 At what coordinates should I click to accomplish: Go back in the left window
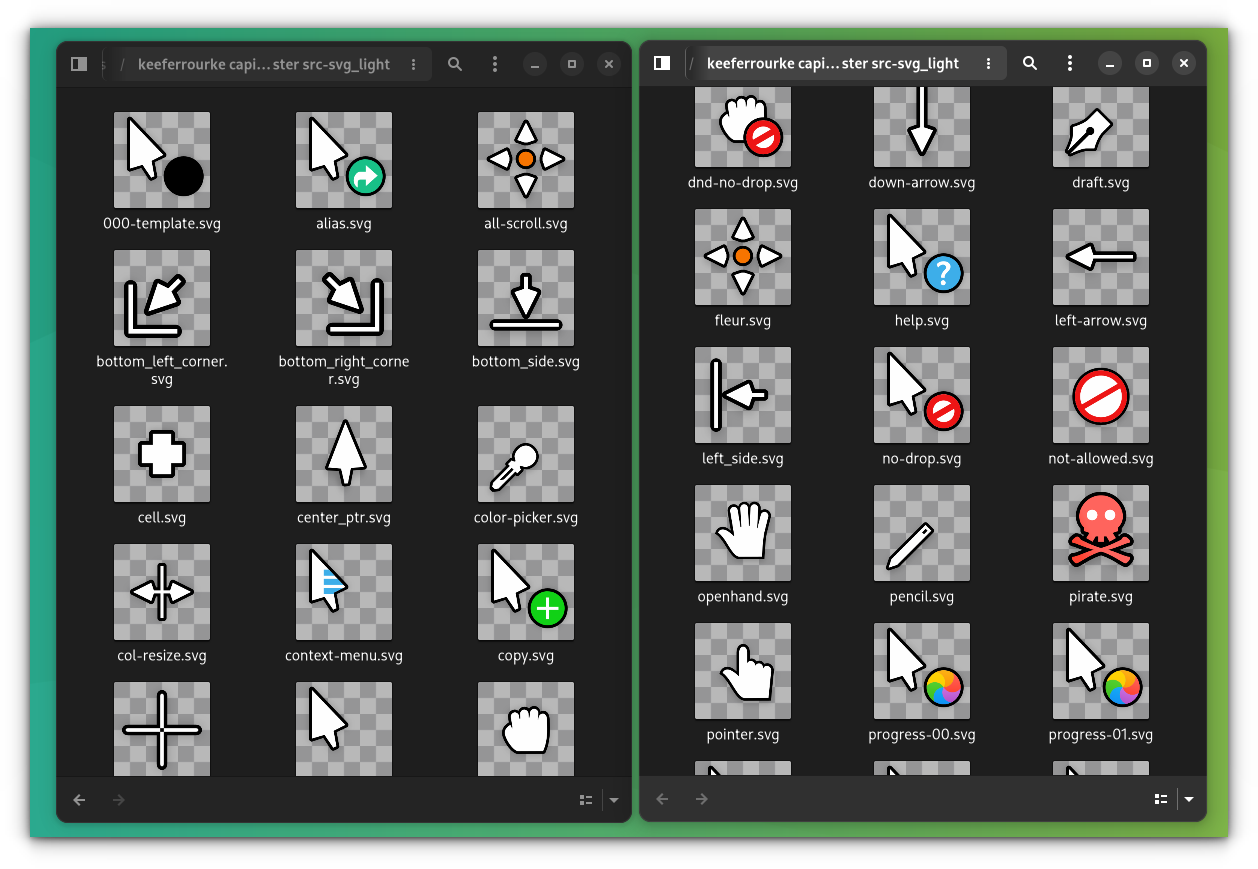click(80, 800)
